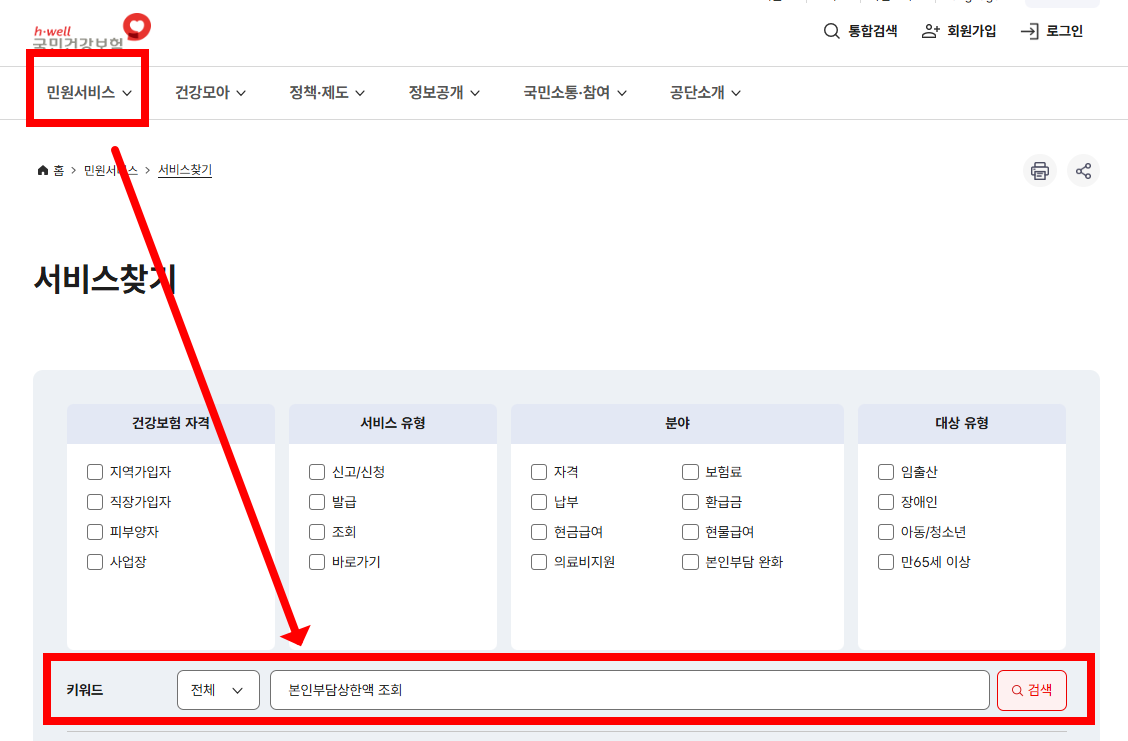Check the 만65세 이상 option
The height and width of the screenshot is (741, 1128).
tap(885, 561)
